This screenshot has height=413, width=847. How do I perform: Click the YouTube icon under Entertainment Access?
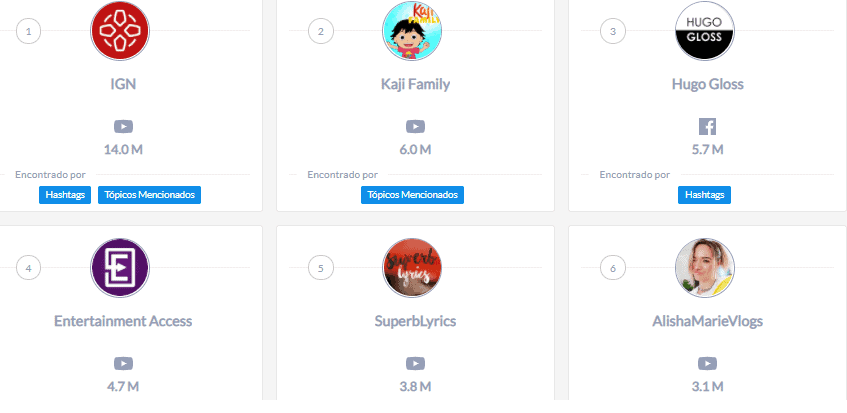(x=123, y=363)
